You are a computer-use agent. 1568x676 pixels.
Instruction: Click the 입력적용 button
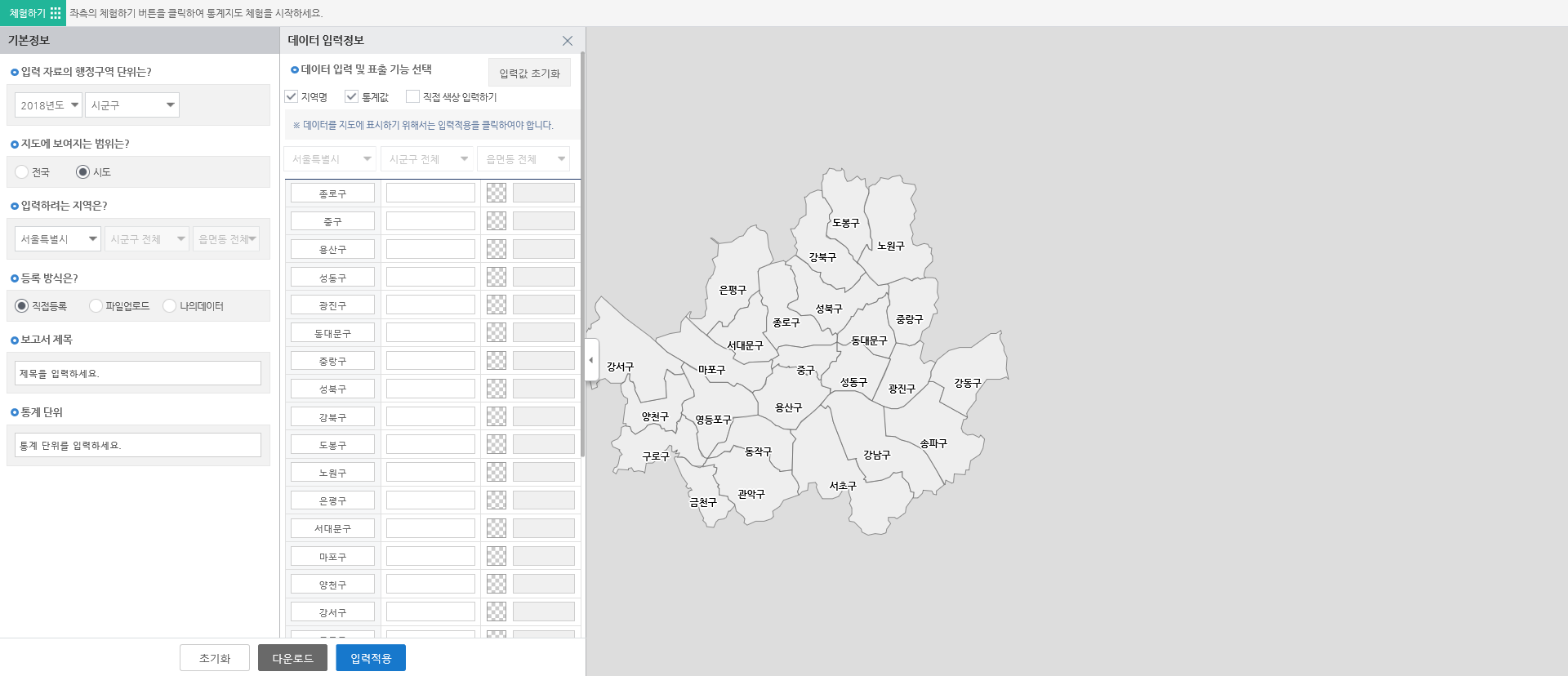(x=370, y=658)
